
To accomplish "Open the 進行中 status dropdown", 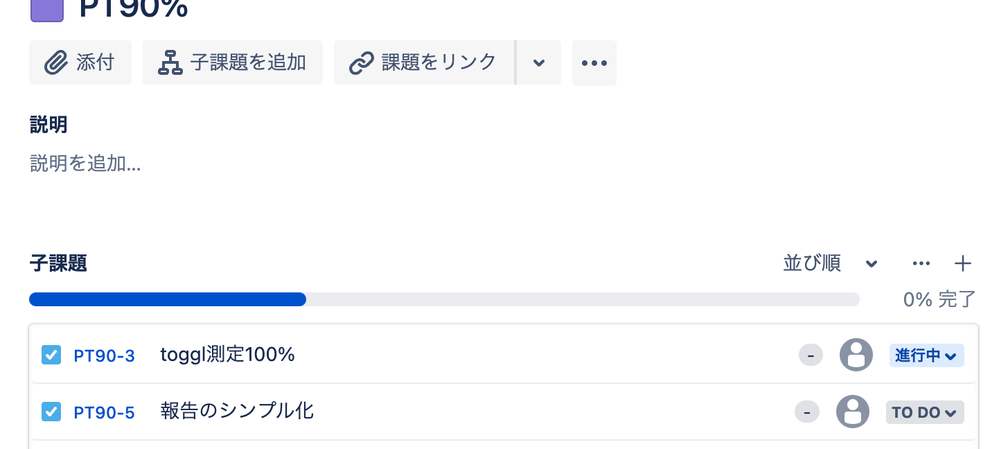I will pyautogui.click(x=926, y=355).
